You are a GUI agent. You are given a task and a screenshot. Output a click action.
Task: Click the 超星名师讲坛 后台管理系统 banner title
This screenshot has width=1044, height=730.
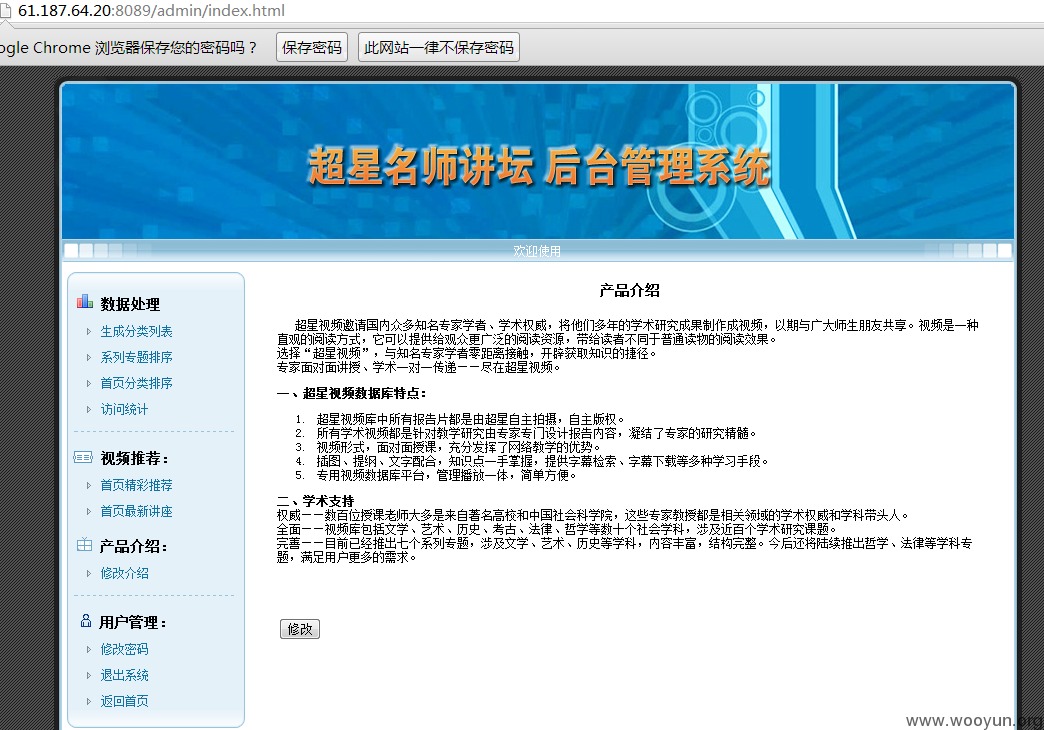(x=538, y=165)
